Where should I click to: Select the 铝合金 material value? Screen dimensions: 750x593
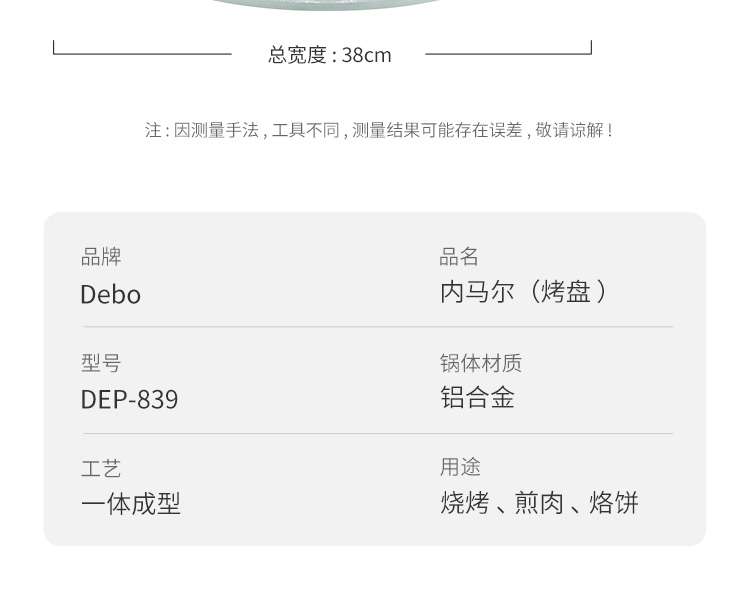pos(477,398)
